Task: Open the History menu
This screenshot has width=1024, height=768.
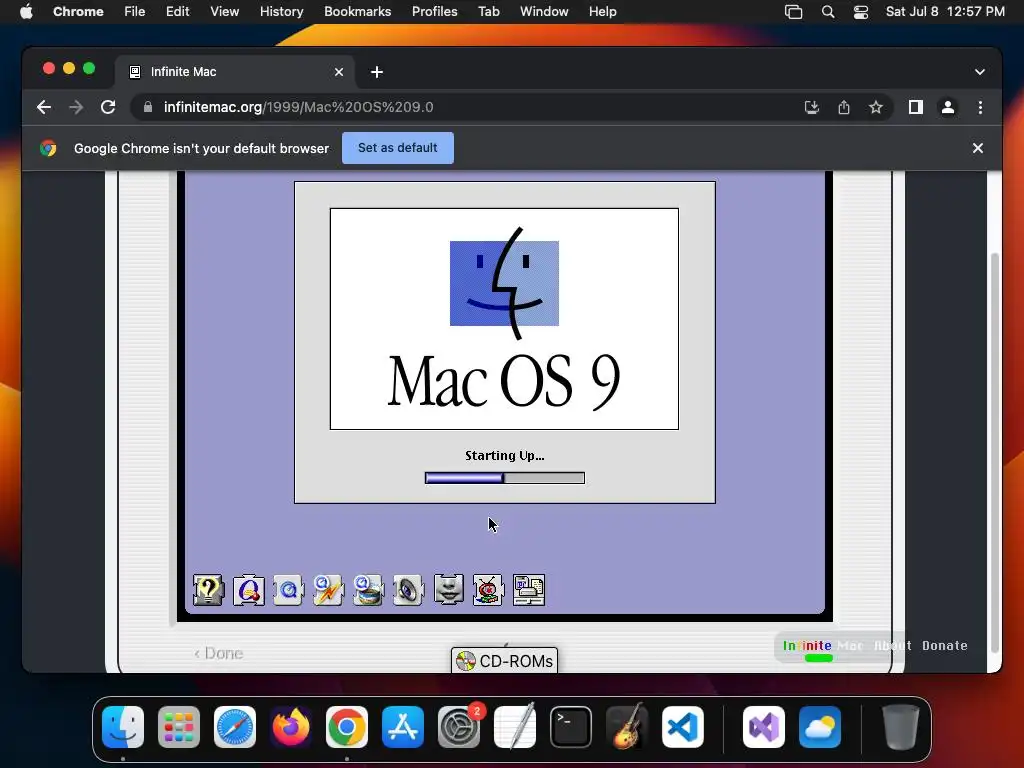Action: [x=281, y=12]
